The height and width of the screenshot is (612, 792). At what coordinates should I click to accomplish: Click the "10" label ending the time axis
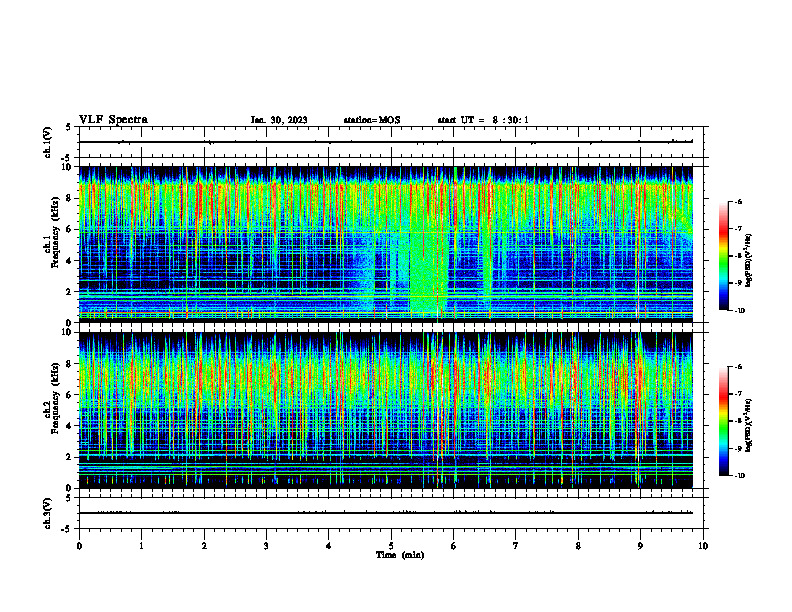point(703,546)
